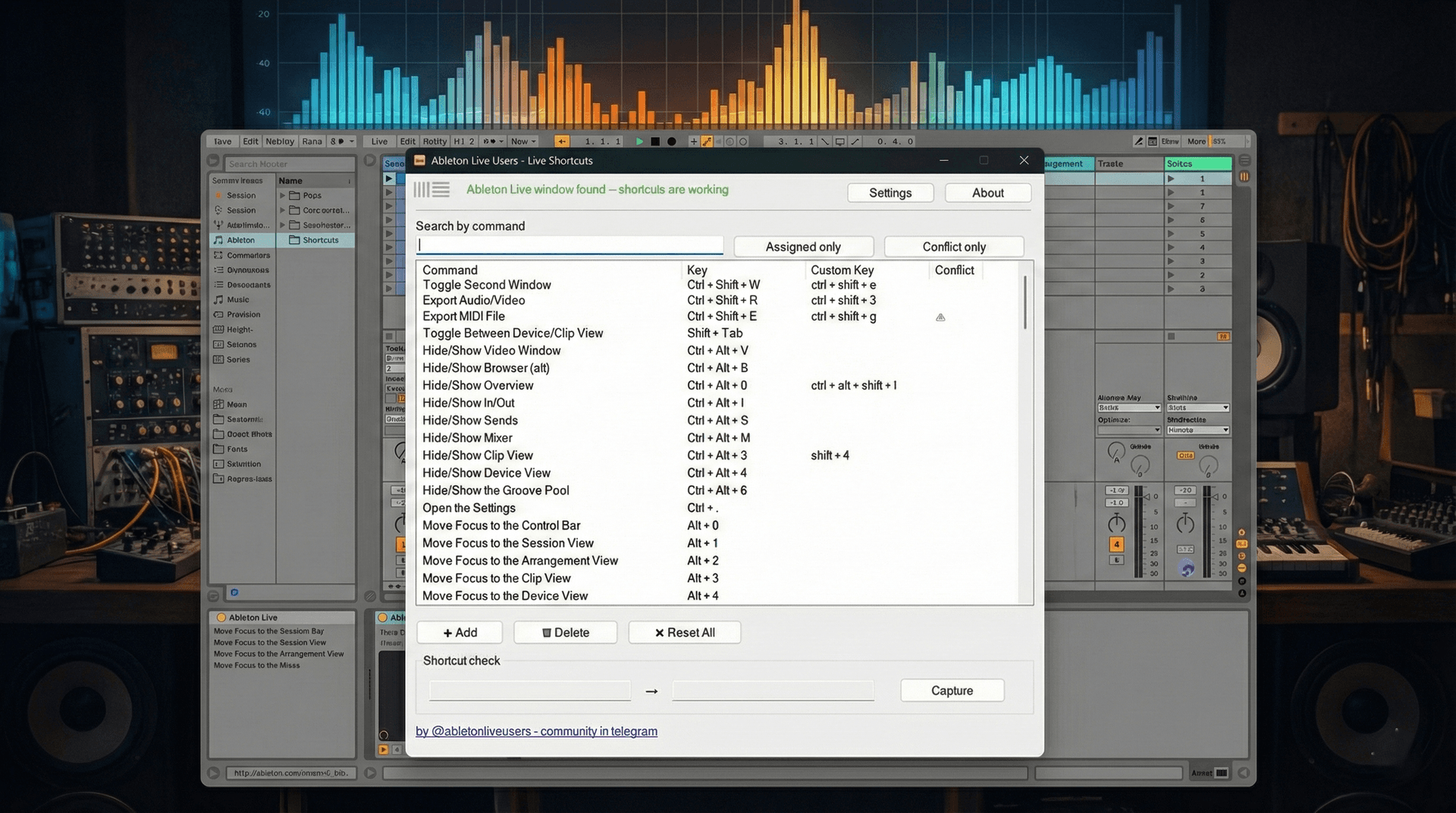The height and width of the screenshot is (813, 1456).
Task: Open the Optimize dropdown in the mixer
Action: click(1128, 430)
